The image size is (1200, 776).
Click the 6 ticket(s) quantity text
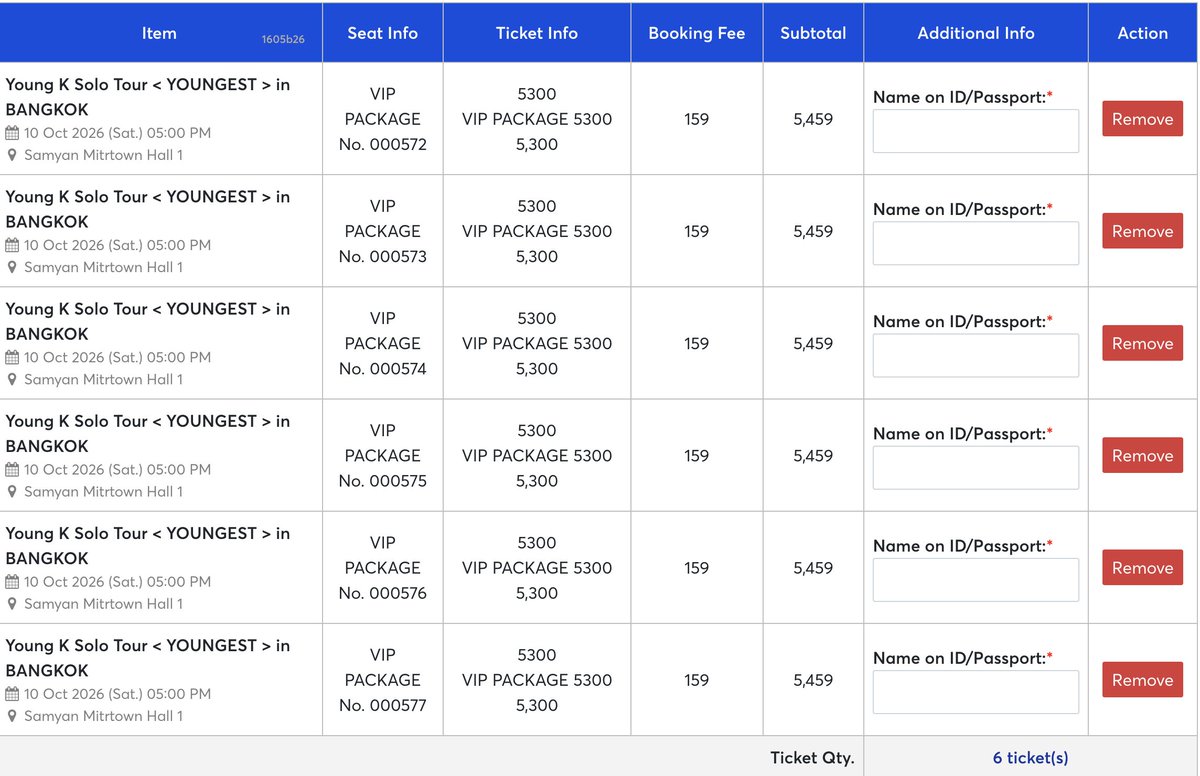(x=1031, y=758)
